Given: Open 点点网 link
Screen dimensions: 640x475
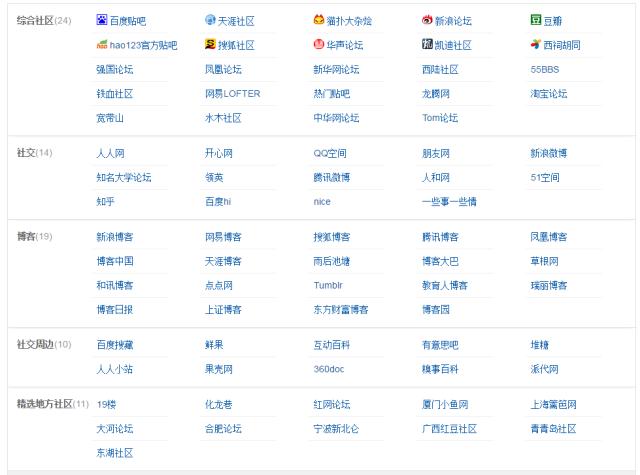Looking at the screenshot, I should pyautogui.click(x=219, y=285).
